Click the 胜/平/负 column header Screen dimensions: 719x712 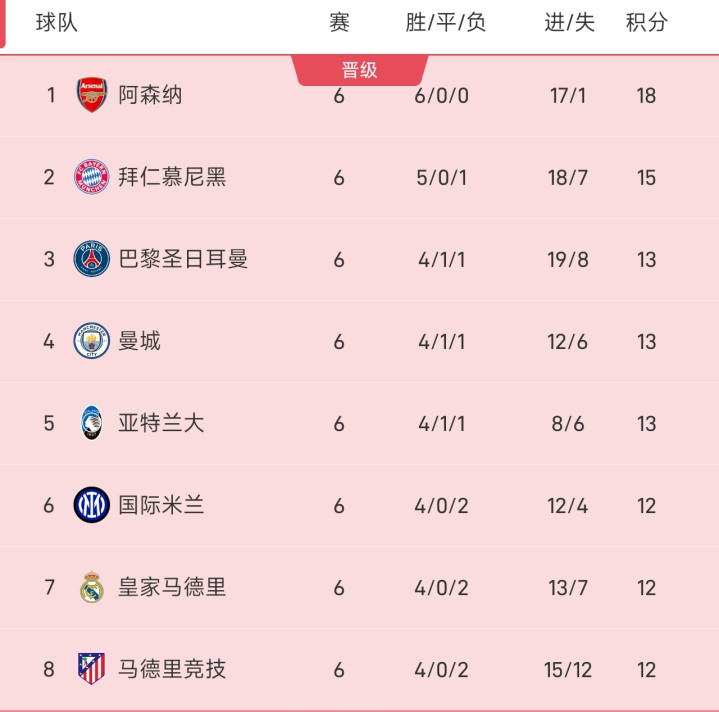coord(445,22)
